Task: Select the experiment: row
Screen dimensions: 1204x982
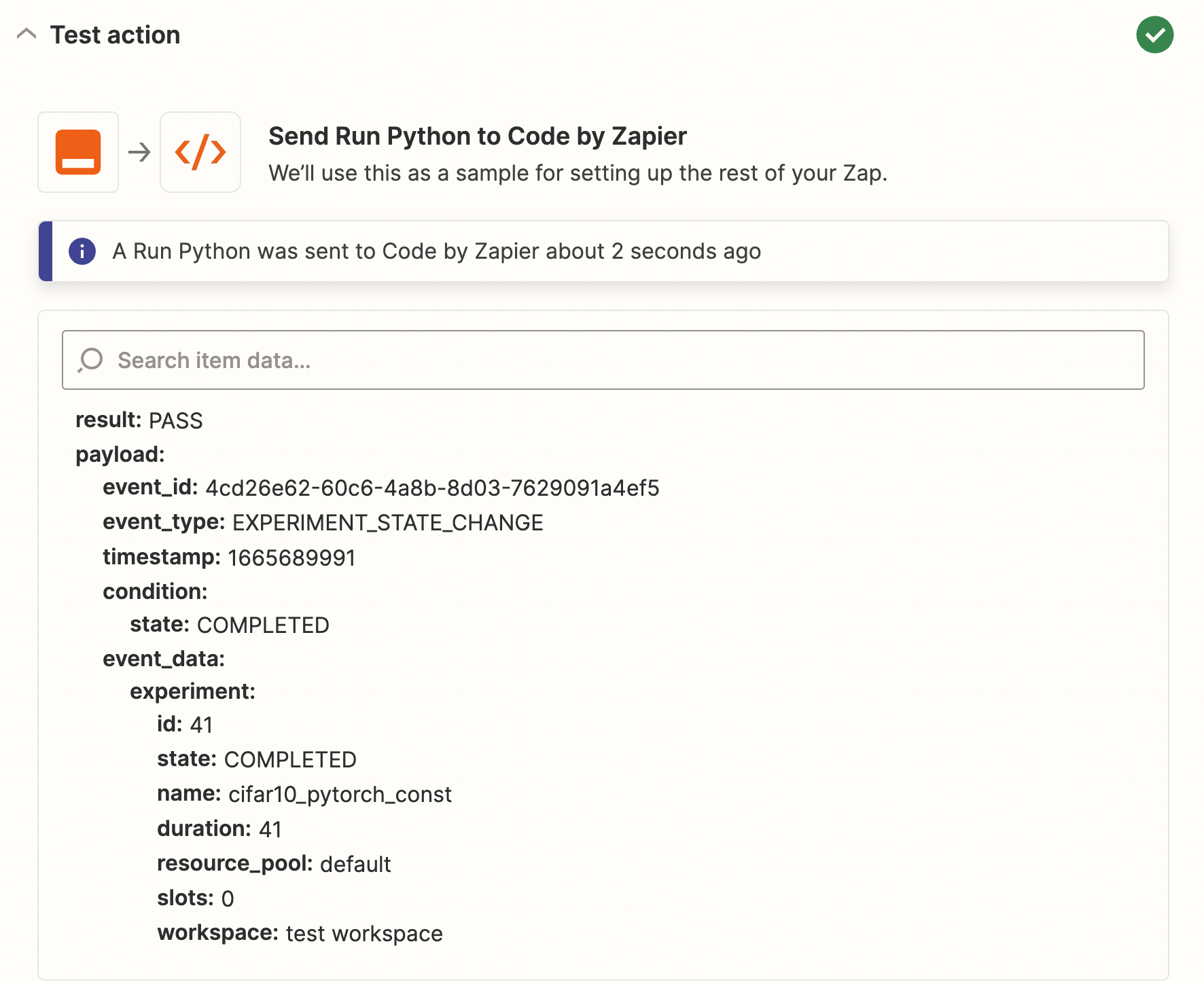Action: 193,691
